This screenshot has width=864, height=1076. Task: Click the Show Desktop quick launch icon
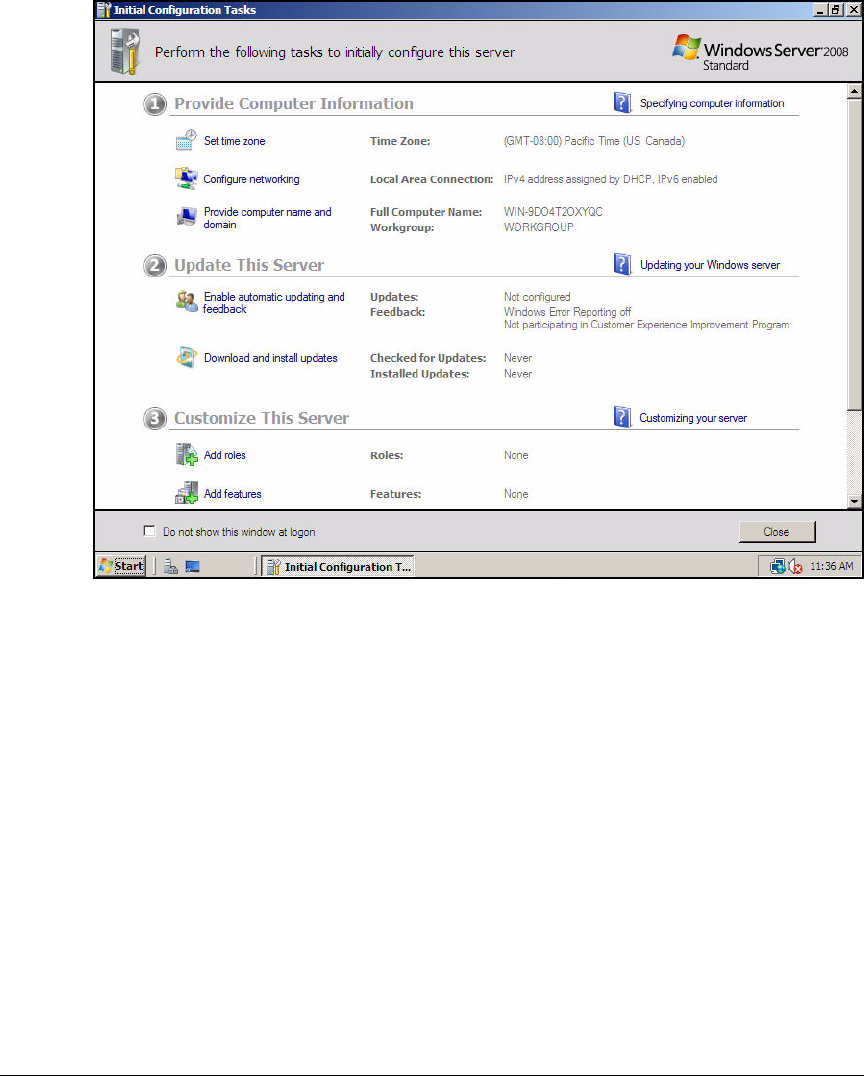pyautogui.click(x=193, y=566)
